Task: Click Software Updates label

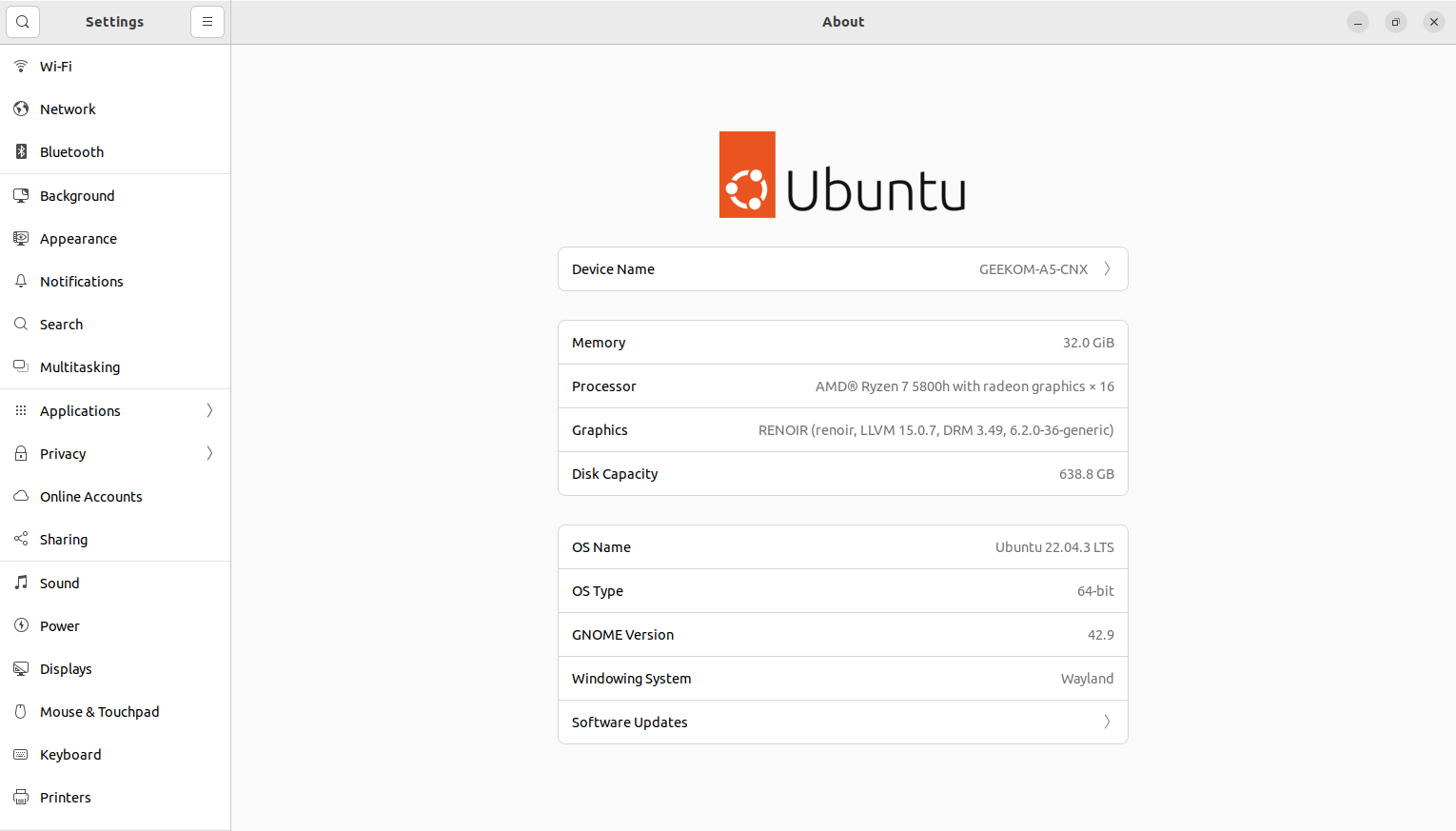Action: 629,722
